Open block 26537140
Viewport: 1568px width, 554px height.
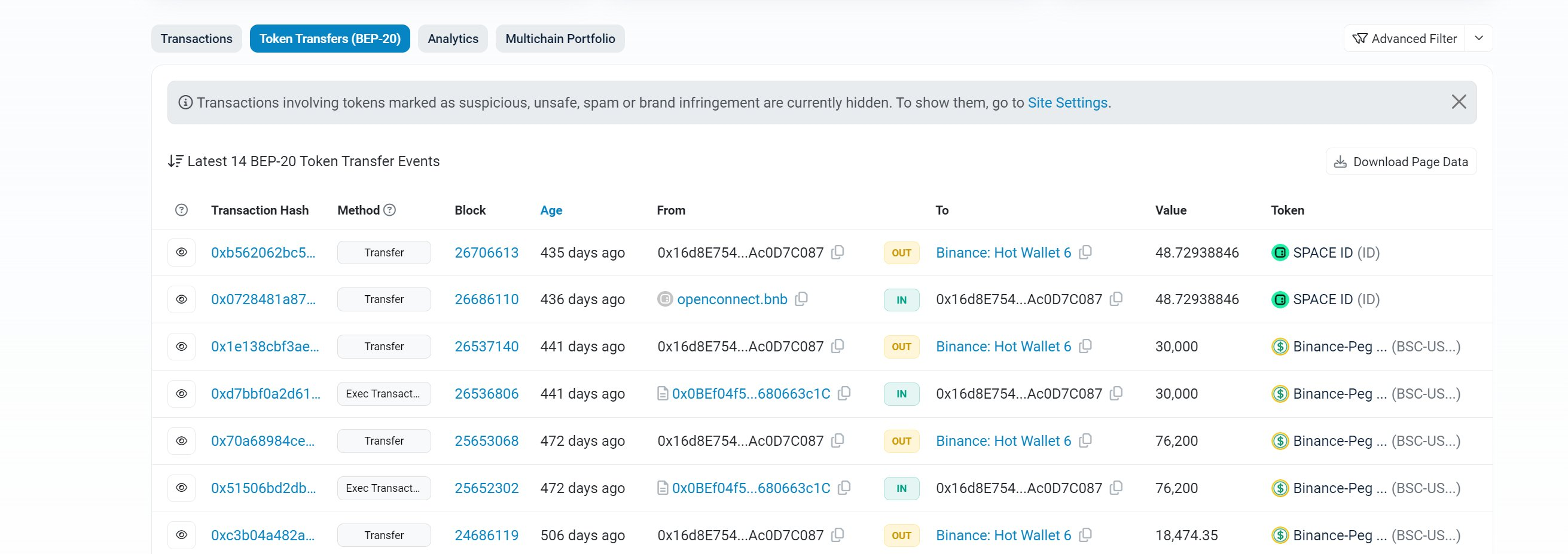pos(486,346)
